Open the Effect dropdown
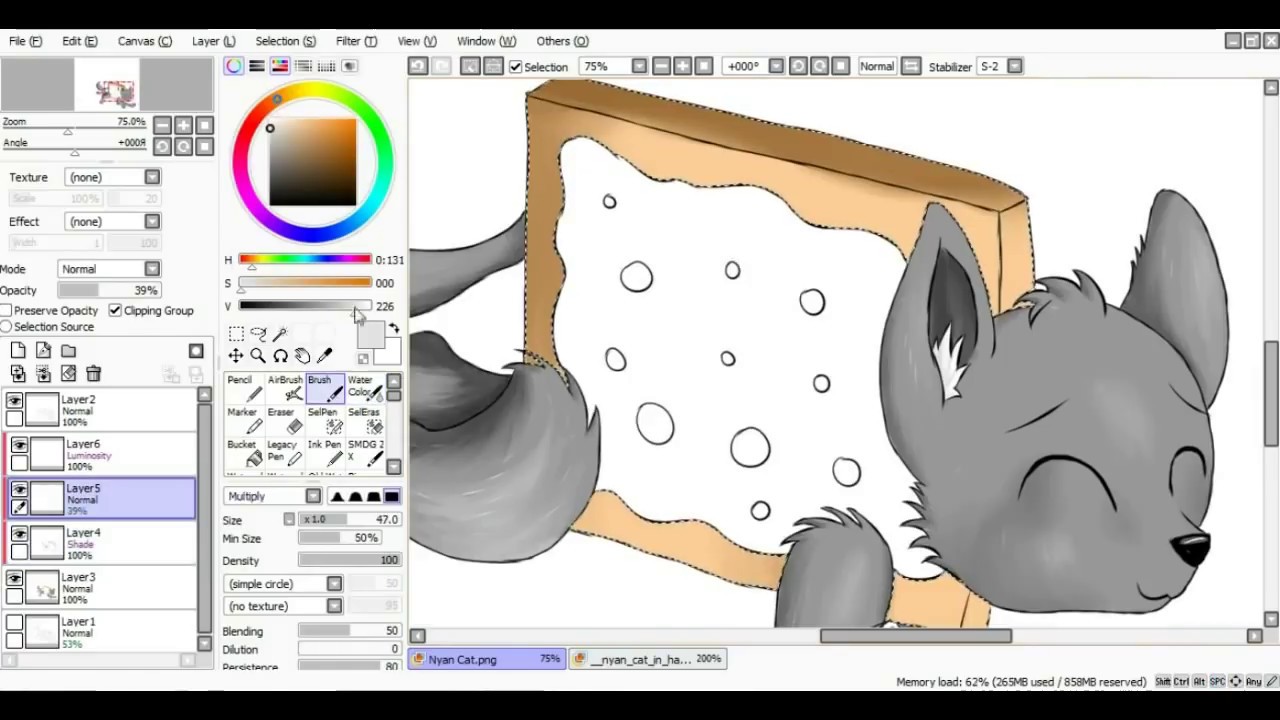The image size is (1280, 720). pos(112,222)
